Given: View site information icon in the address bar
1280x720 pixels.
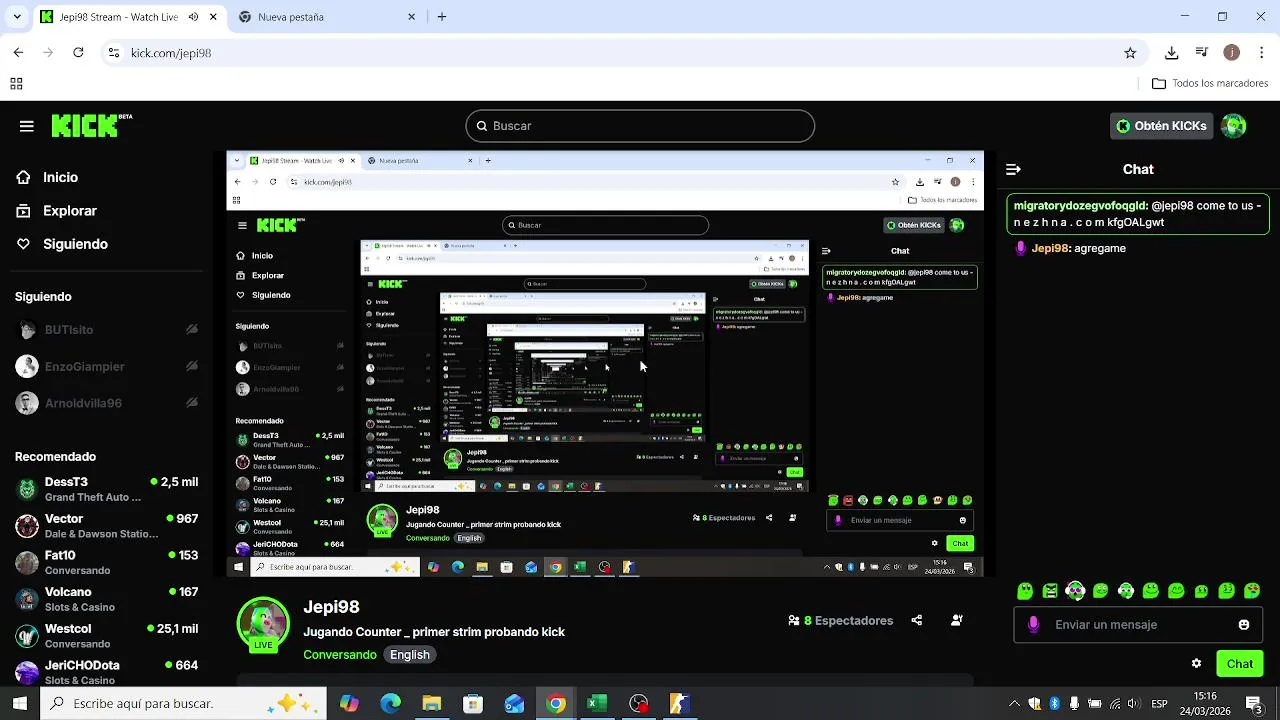Looking at the screenshot, I should click(x=114, y=53).
